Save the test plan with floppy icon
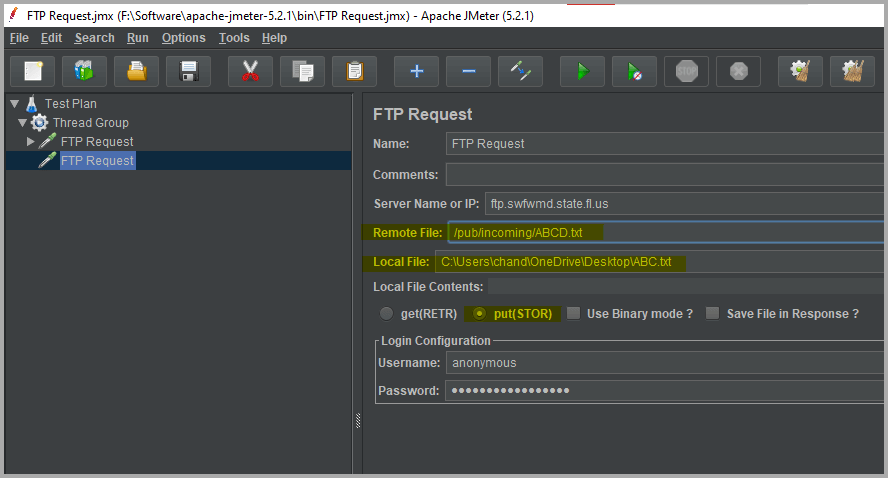The width and height of the screenshot is (888, 478). pos(188,71)
